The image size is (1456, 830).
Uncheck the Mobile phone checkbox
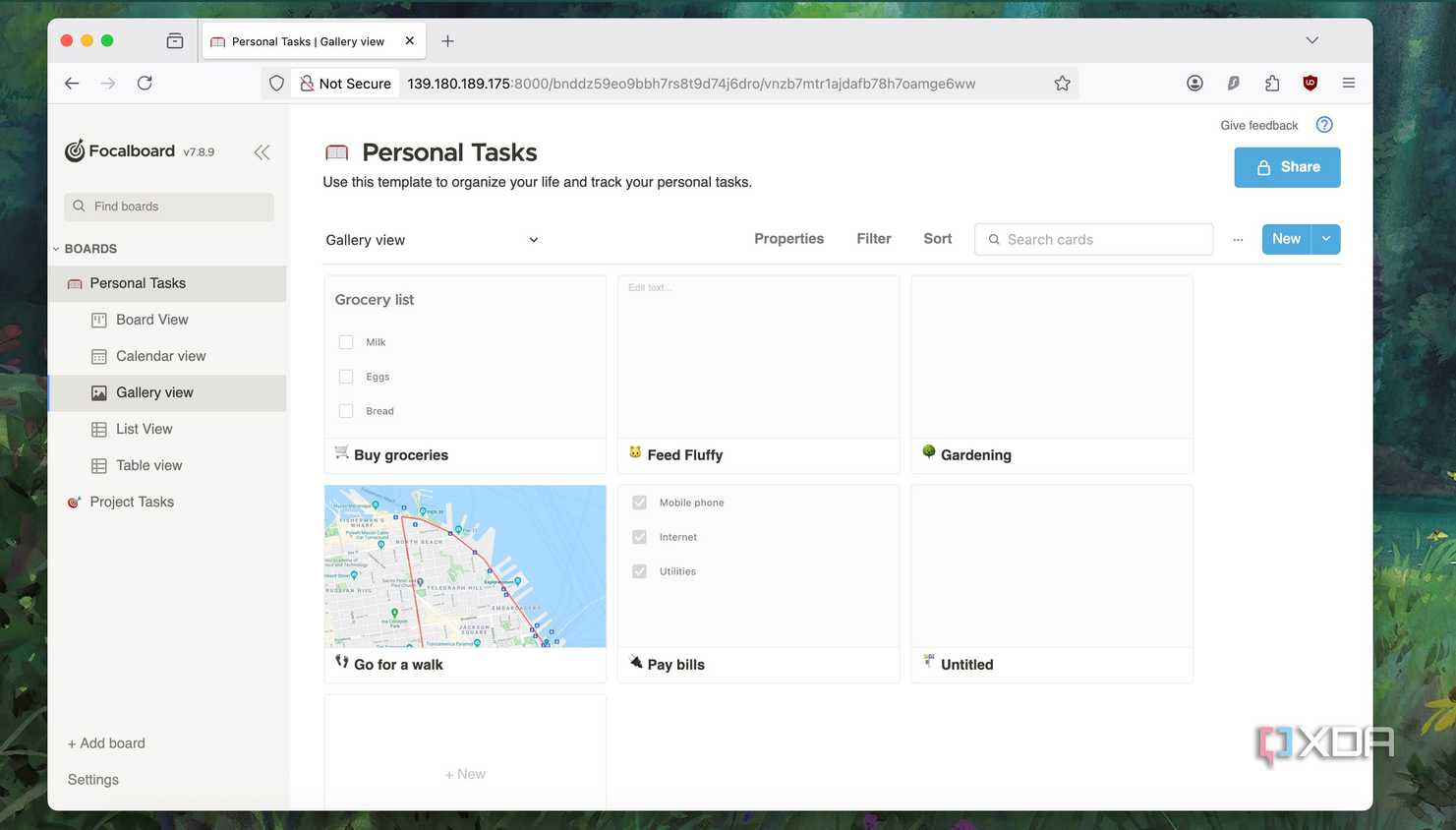(639, 503)
